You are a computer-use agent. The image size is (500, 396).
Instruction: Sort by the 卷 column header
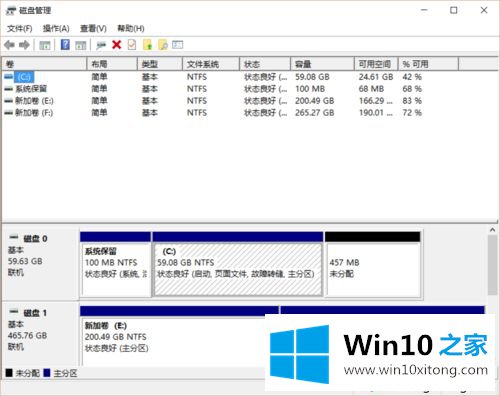44,64
